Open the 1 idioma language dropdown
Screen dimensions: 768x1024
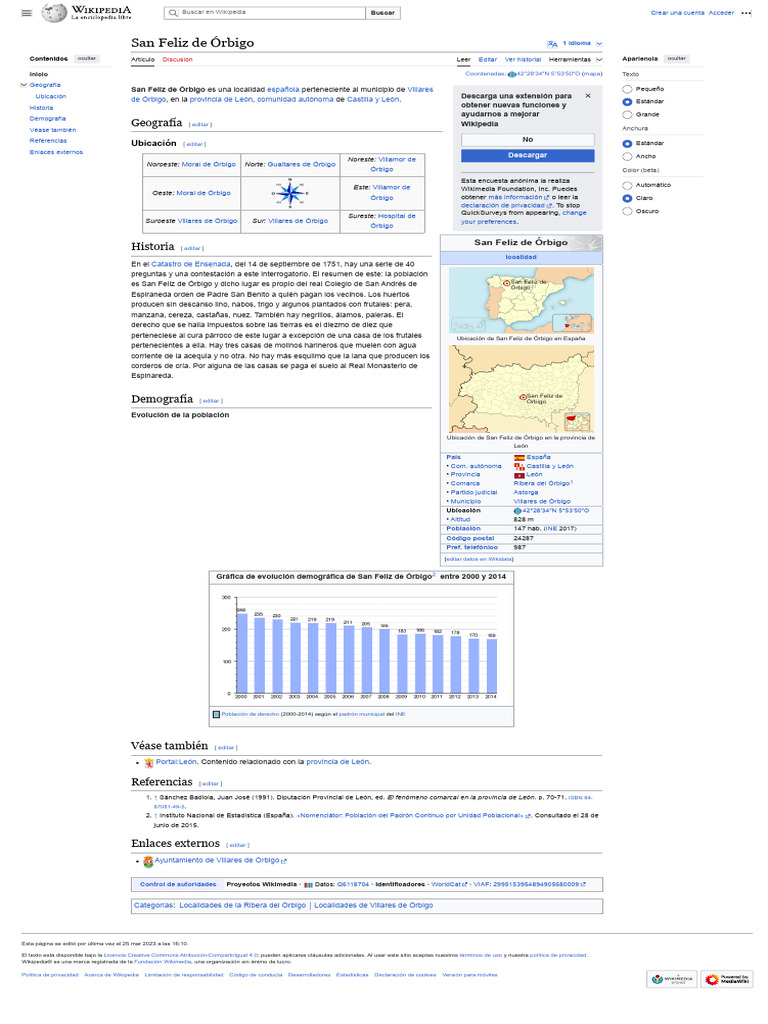point(583,44)
